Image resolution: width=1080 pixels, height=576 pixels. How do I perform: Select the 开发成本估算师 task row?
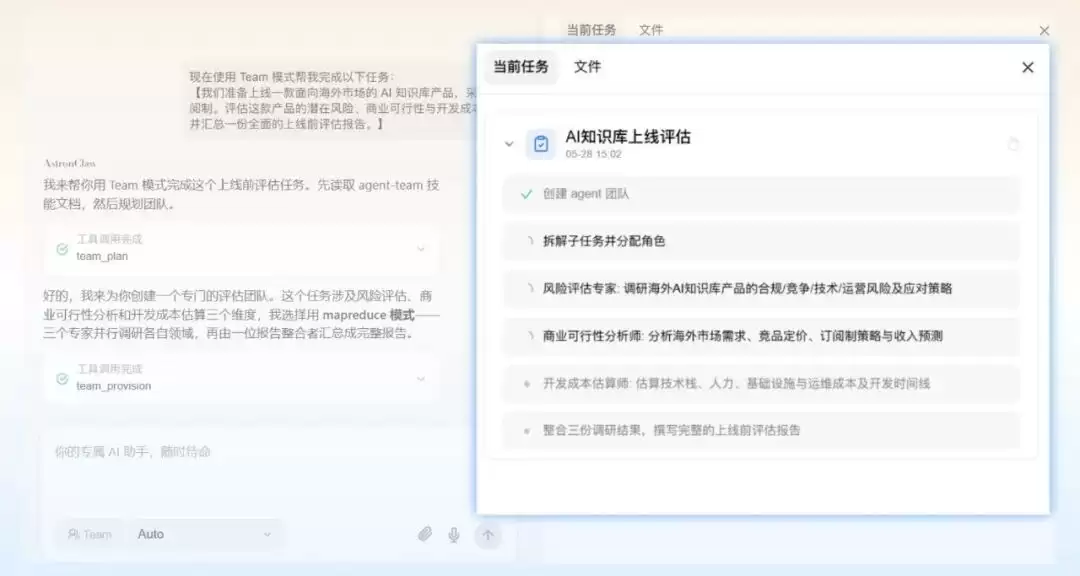(x=761, y=384)
